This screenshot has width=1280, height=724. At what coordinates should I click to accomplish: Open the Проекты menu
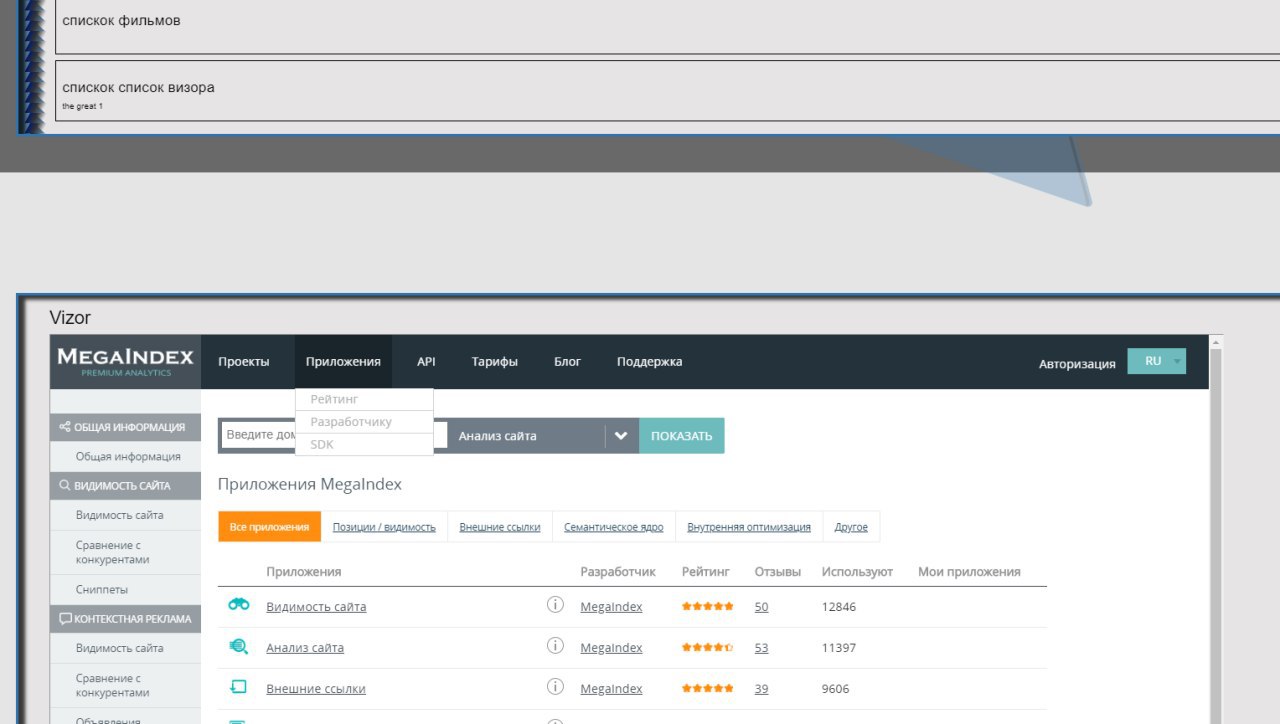pyautogui.click(x=244, y=362)
